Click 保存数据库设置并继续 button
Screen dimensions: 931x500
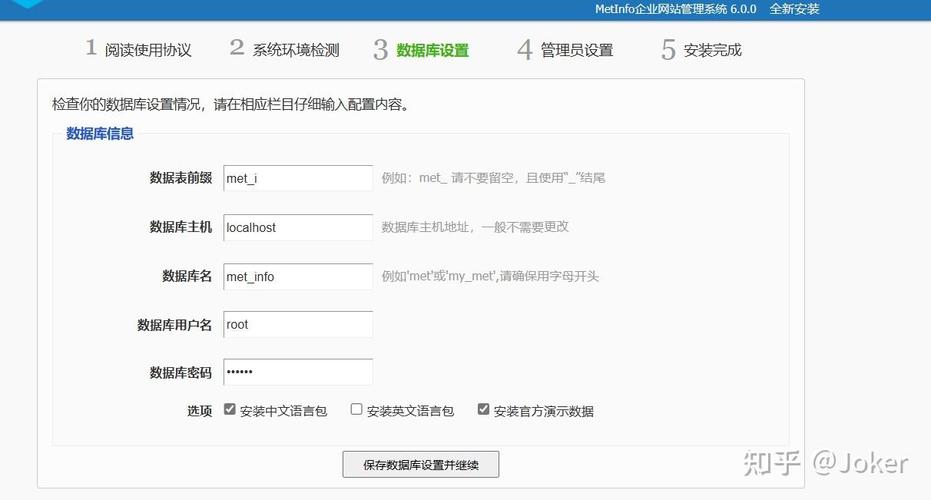coord(420,464)
